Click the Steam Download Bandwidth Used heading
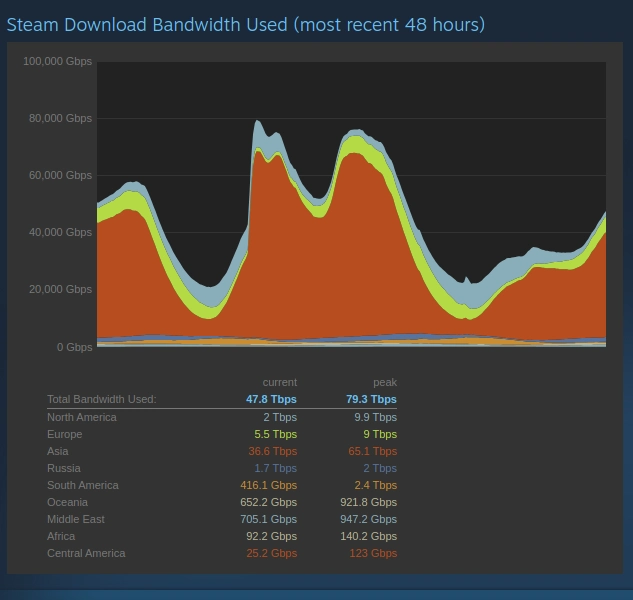 [246, 25]
